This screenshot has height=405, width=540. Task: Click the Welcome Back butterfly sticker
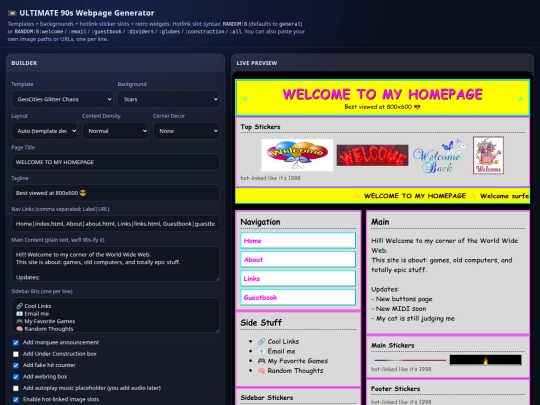440,156
